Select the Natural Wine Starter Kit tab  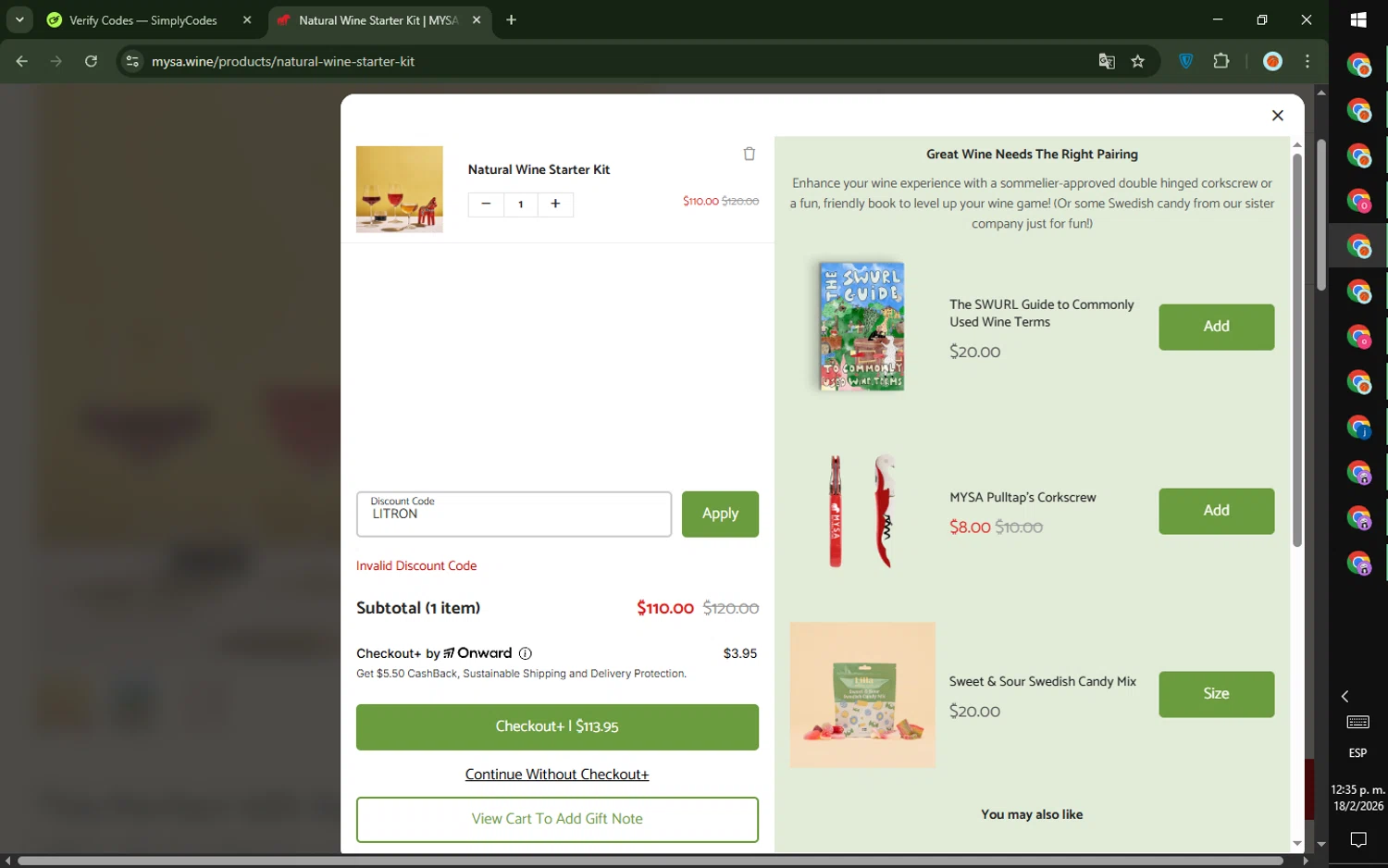(x=378, y=20)
